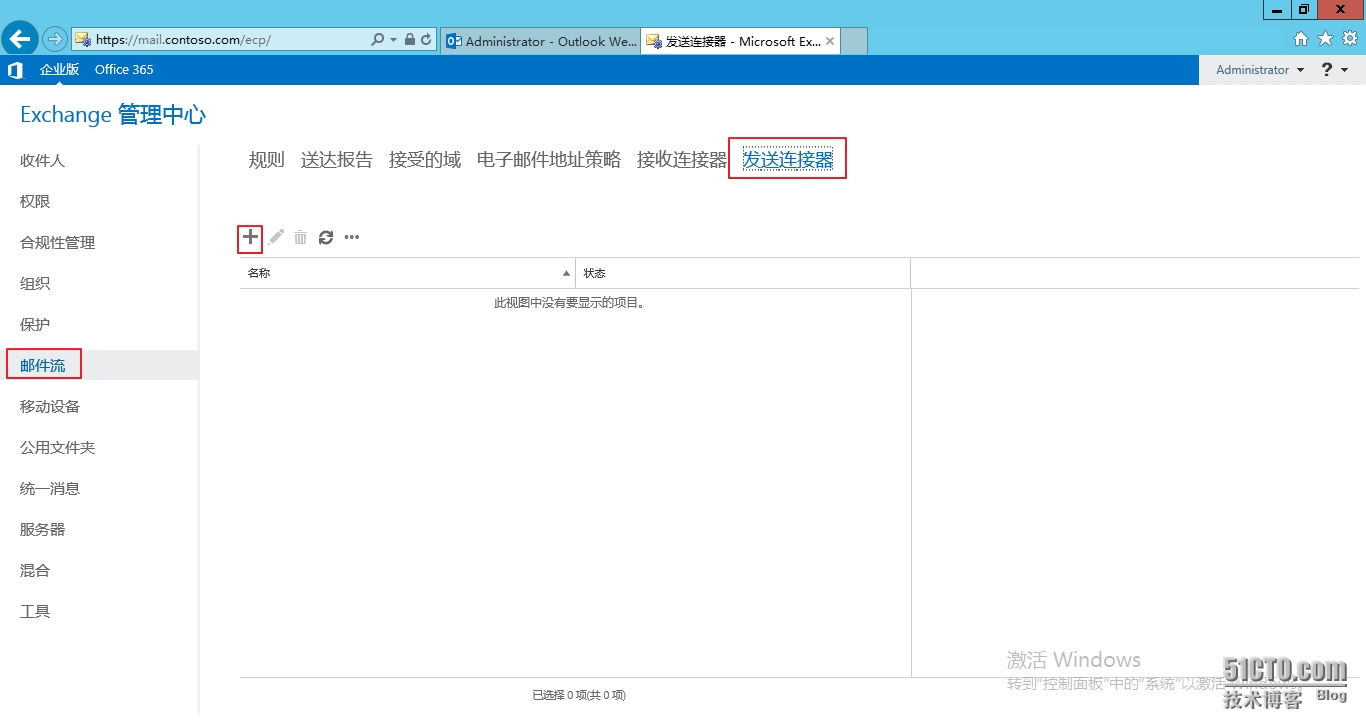Refresh the send connector list
The height and width of the screenshot is (728, 1366).
point(326,238)
